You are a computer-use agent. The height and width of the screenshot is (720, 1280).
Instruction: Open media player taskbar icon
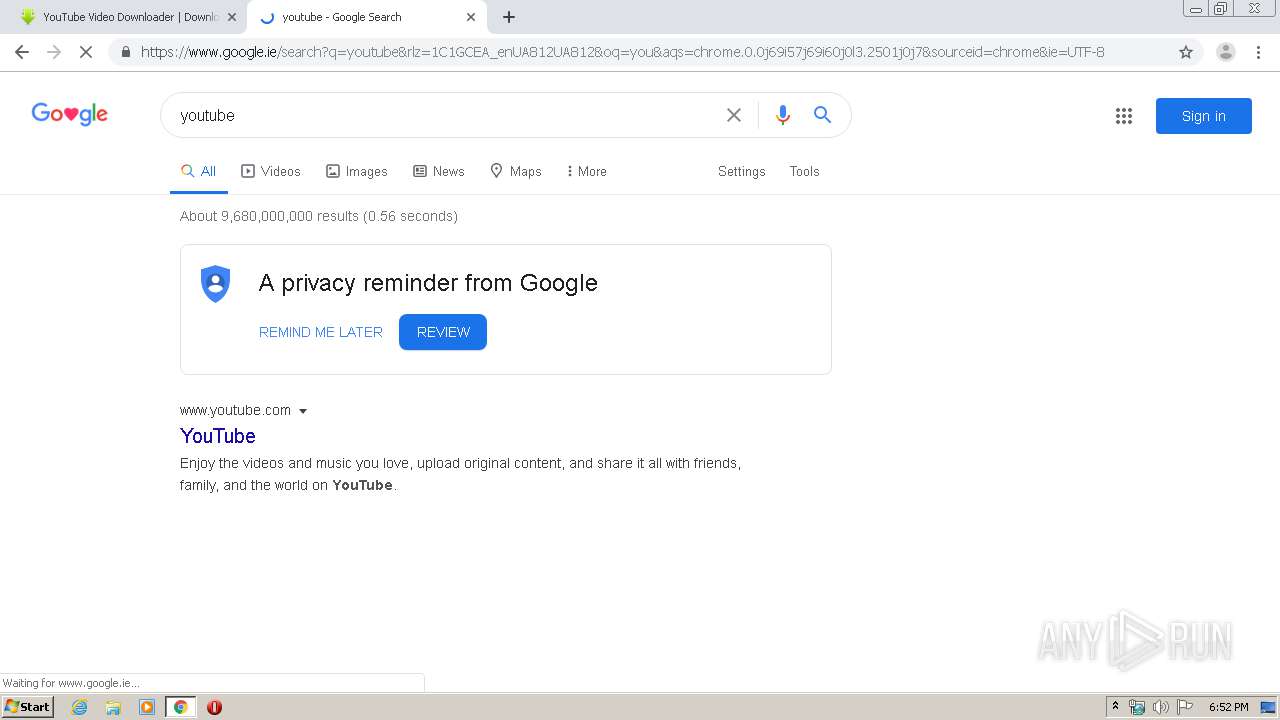[x=147, y=707]
